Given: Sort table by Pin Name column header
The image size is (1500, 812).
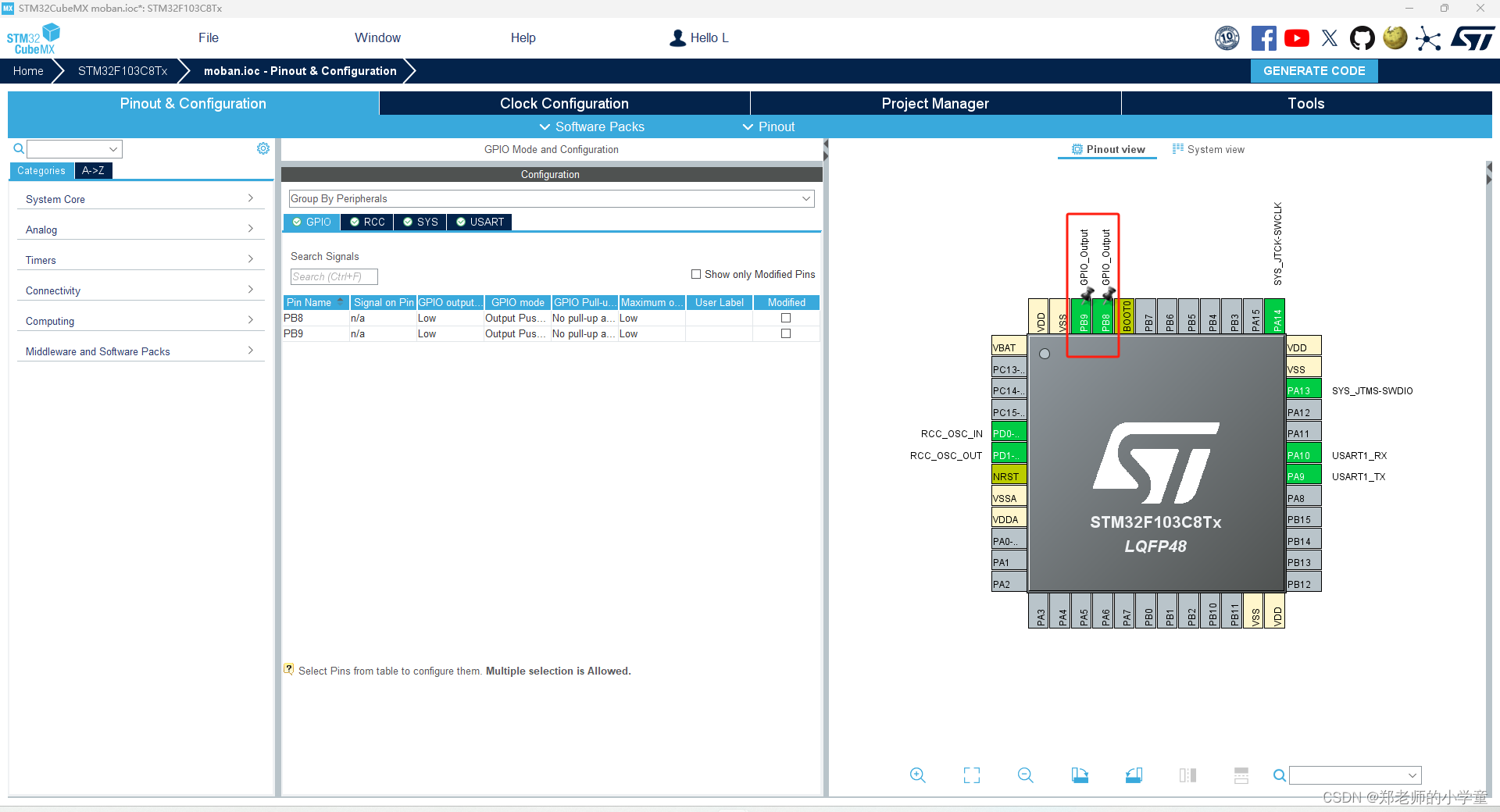Looking at the screenshot, I should click(316, 302).
